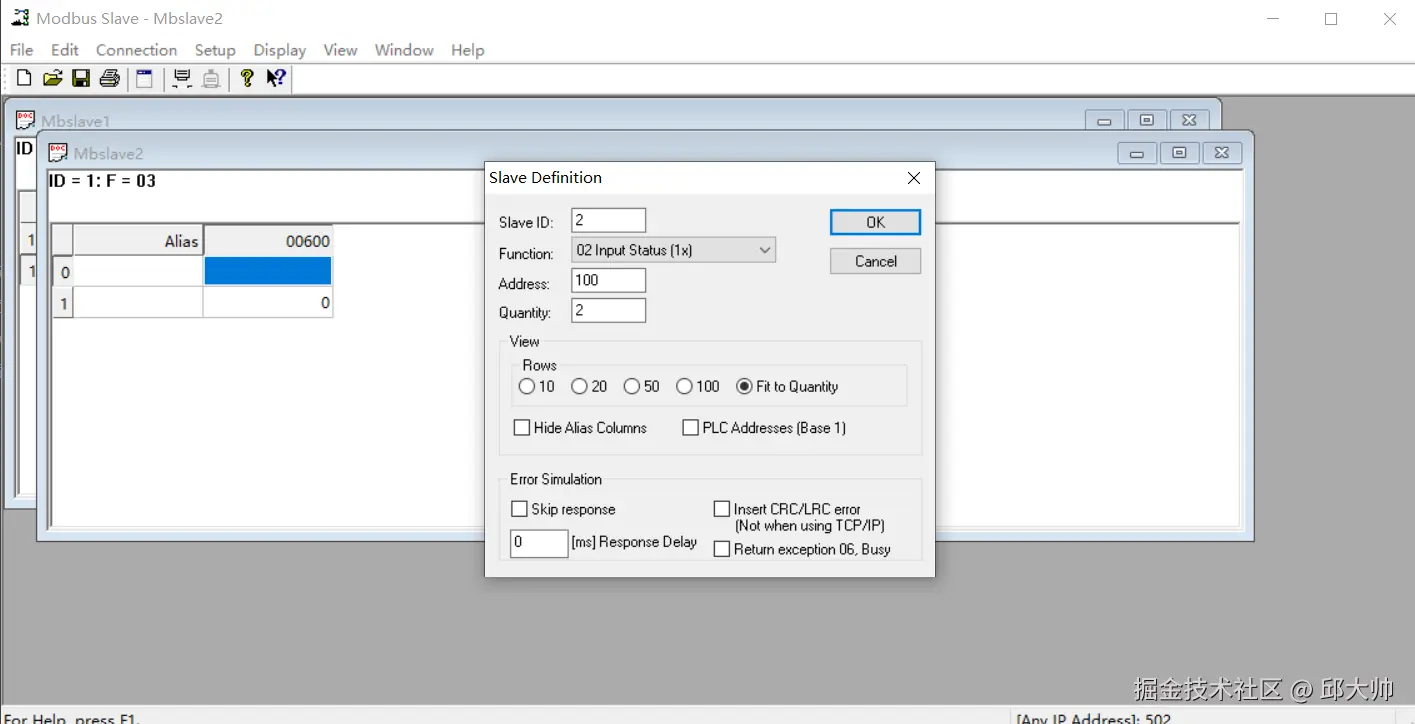Screen dimensions: 1415x724
Task: Close the Slave Definition dialog with X
Action: tap(913, 178)
